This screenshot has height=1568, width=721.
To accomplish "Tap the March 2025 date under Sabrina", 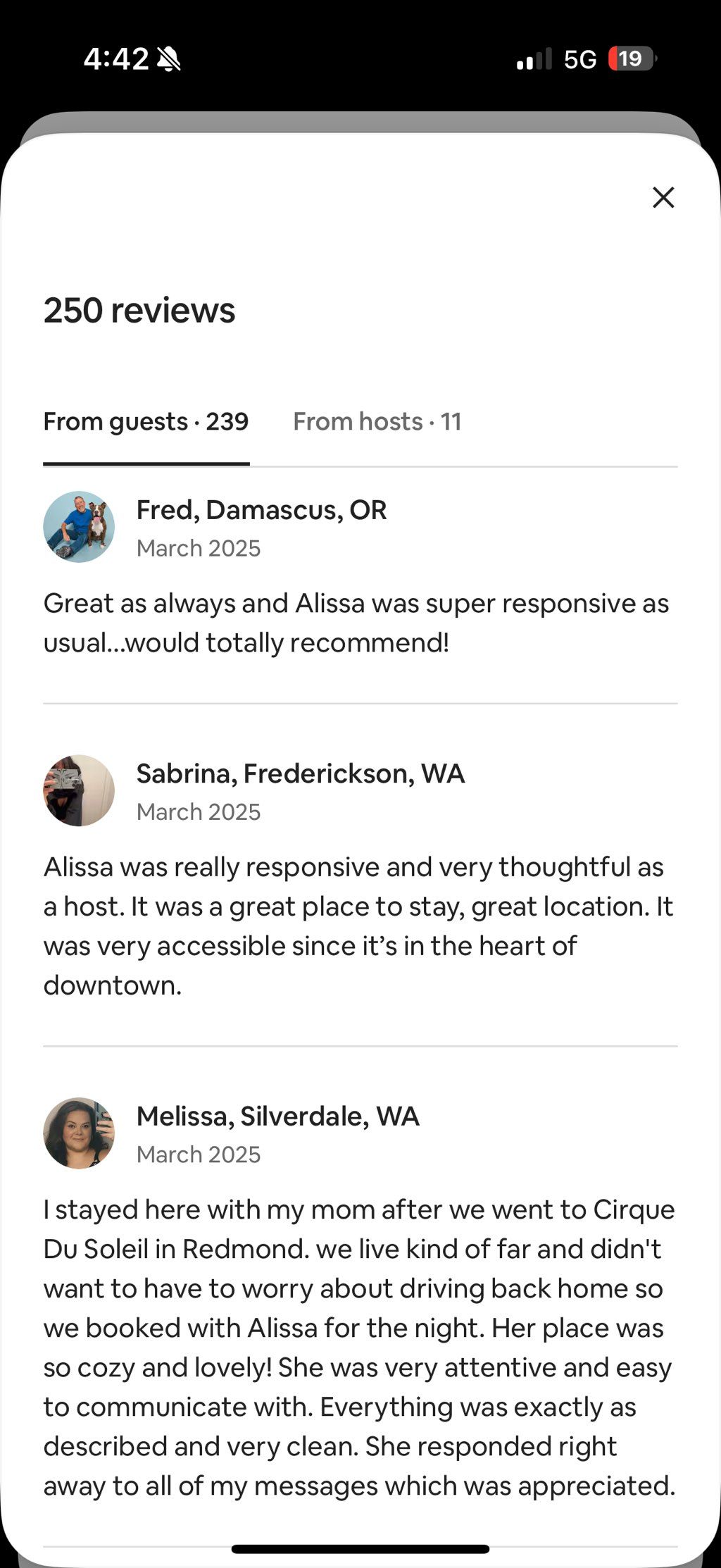I will [x=199, y=811].
